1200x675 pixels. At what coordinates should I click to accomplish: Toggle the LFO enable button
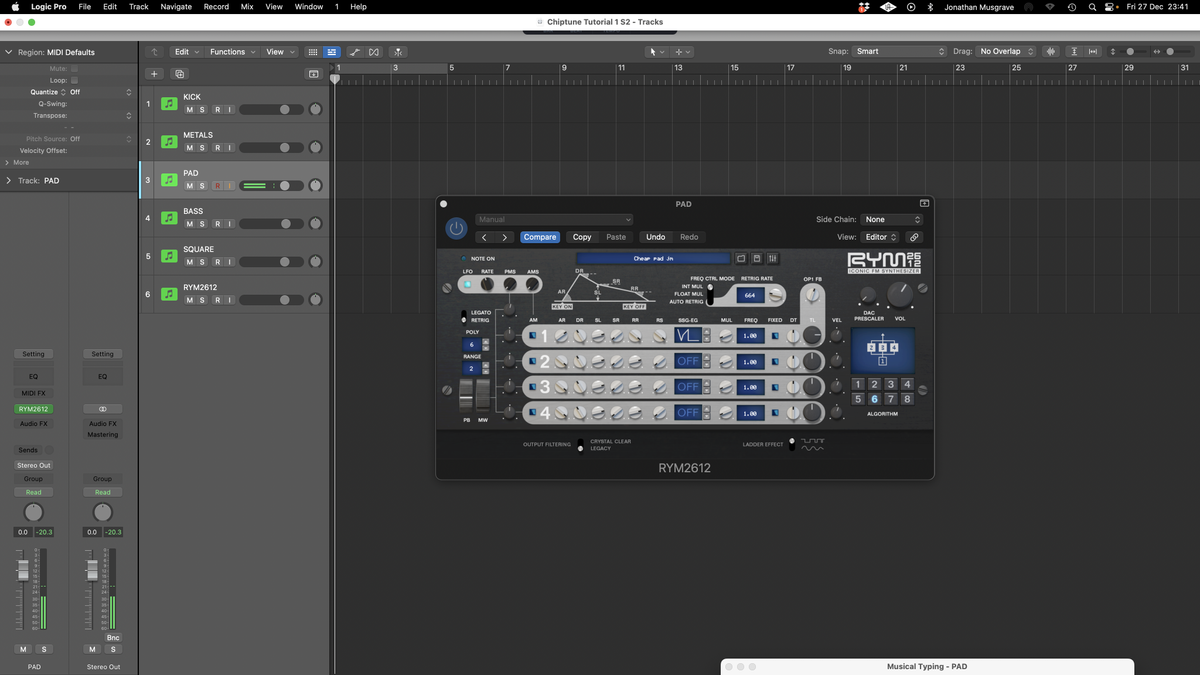pos(467,285)
